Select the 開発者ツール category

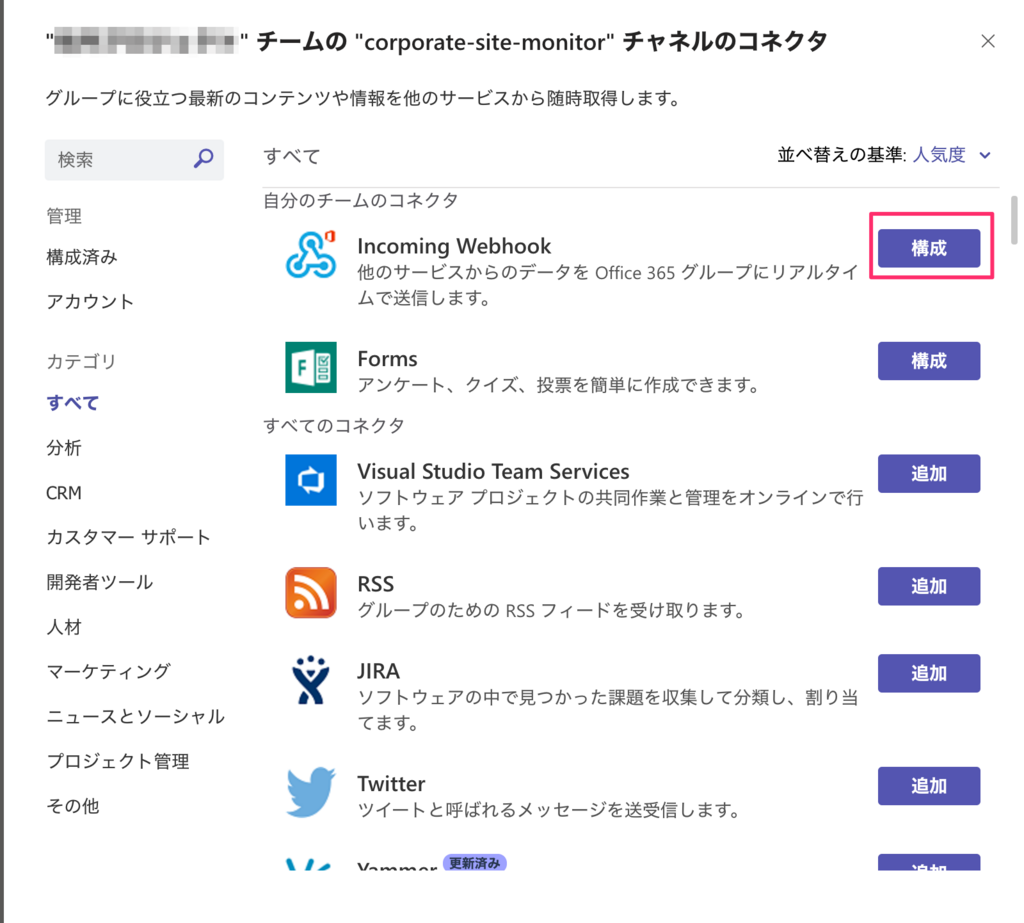click(99, 582)
